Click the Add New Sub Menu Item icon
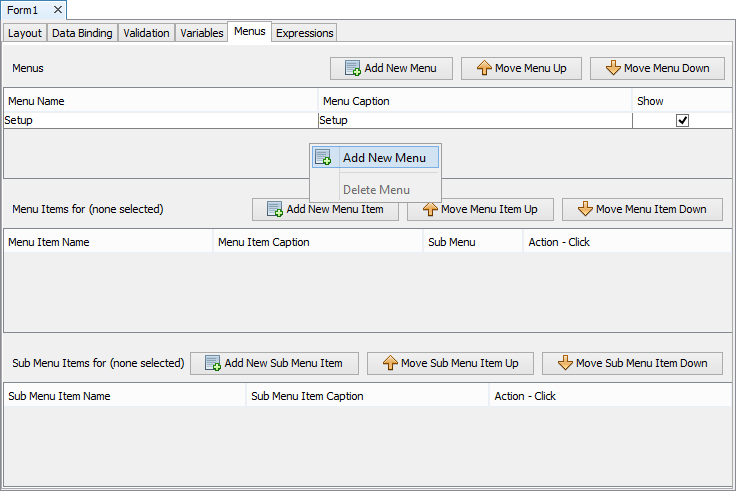 pyautogui.click(x=213, y=363)
